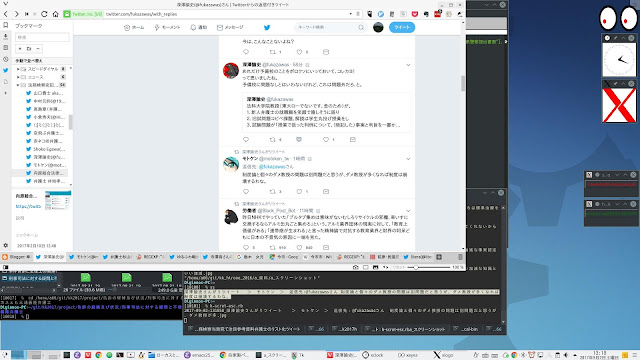640x360 pixels.
Task: Click the Chrome icon in taskbar launcher
Action: click(x=98, y=355)
